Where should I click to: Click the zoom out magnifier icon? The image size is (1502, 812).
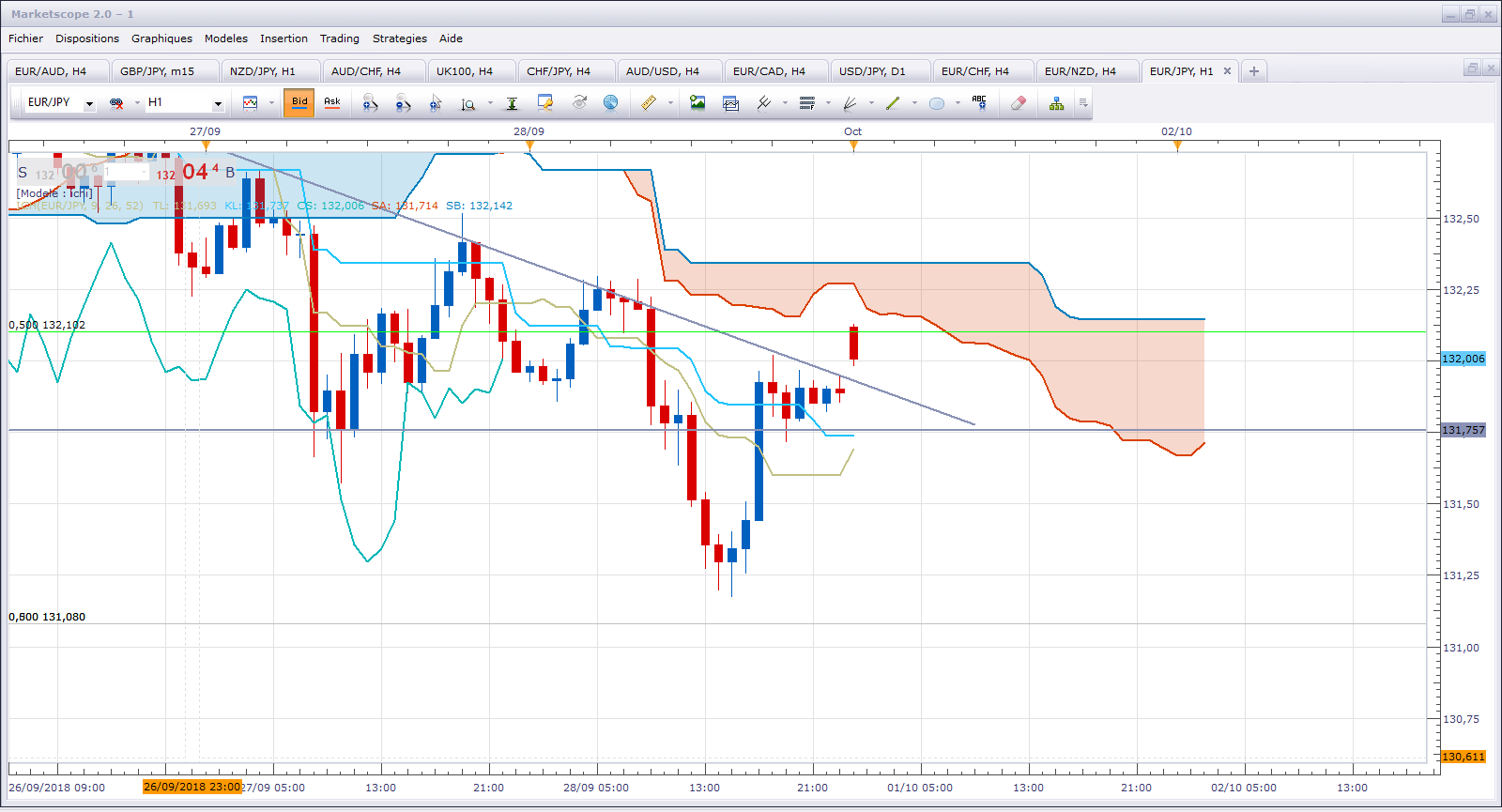click(403, 103)
